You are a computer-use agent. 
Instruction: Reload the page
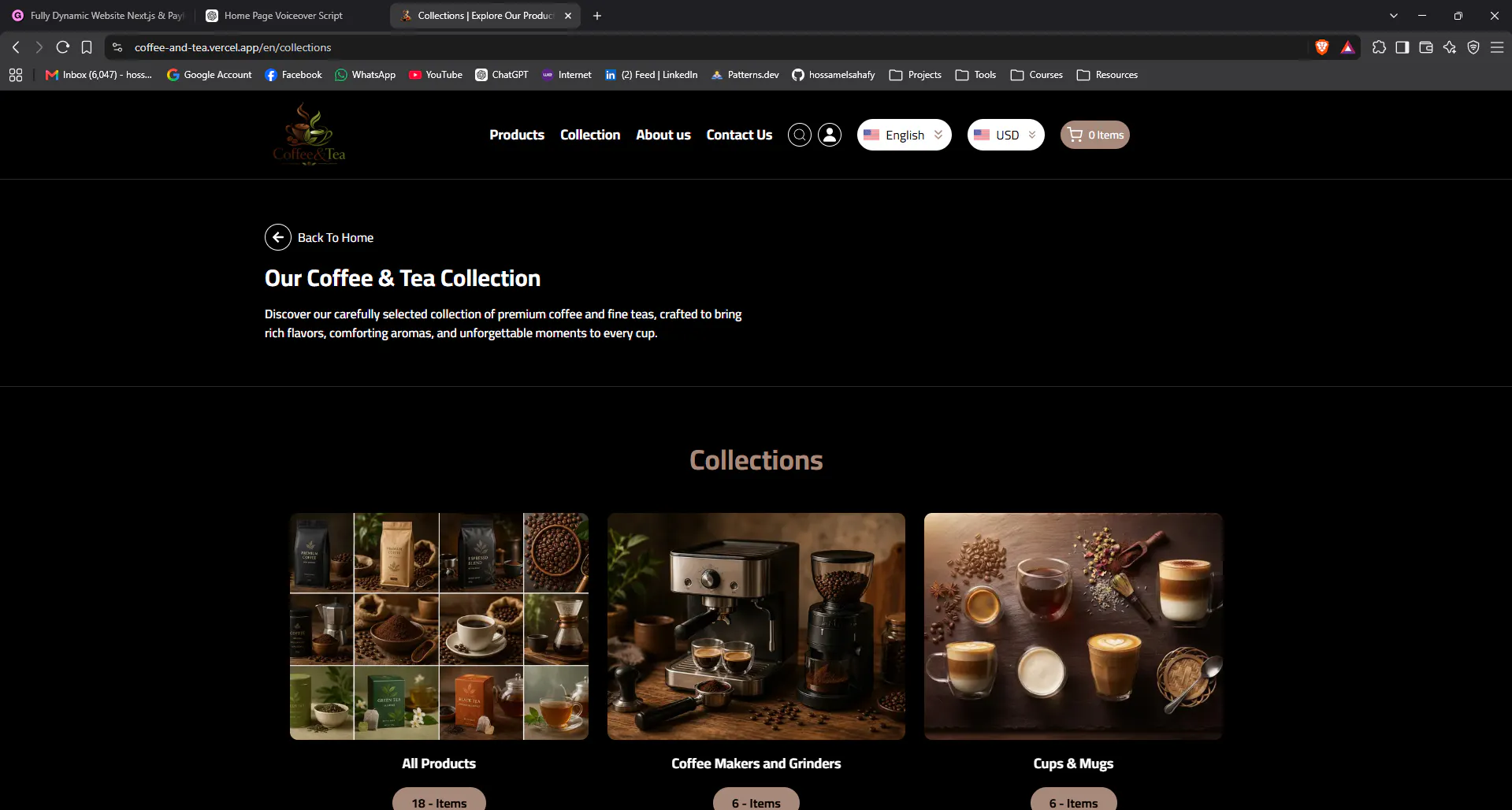[63, 47]
